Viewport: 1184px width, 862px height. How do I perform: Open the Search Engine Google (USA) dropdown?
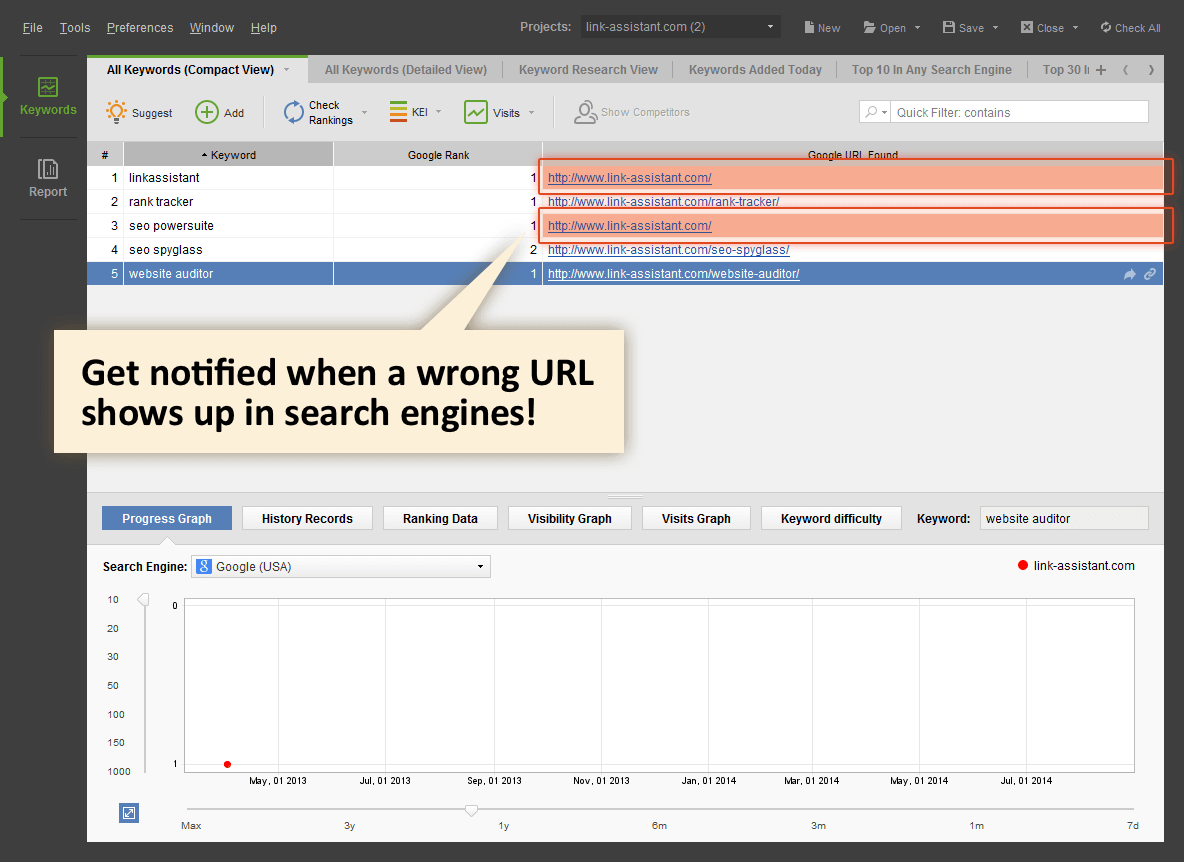[x=341, y=566]
